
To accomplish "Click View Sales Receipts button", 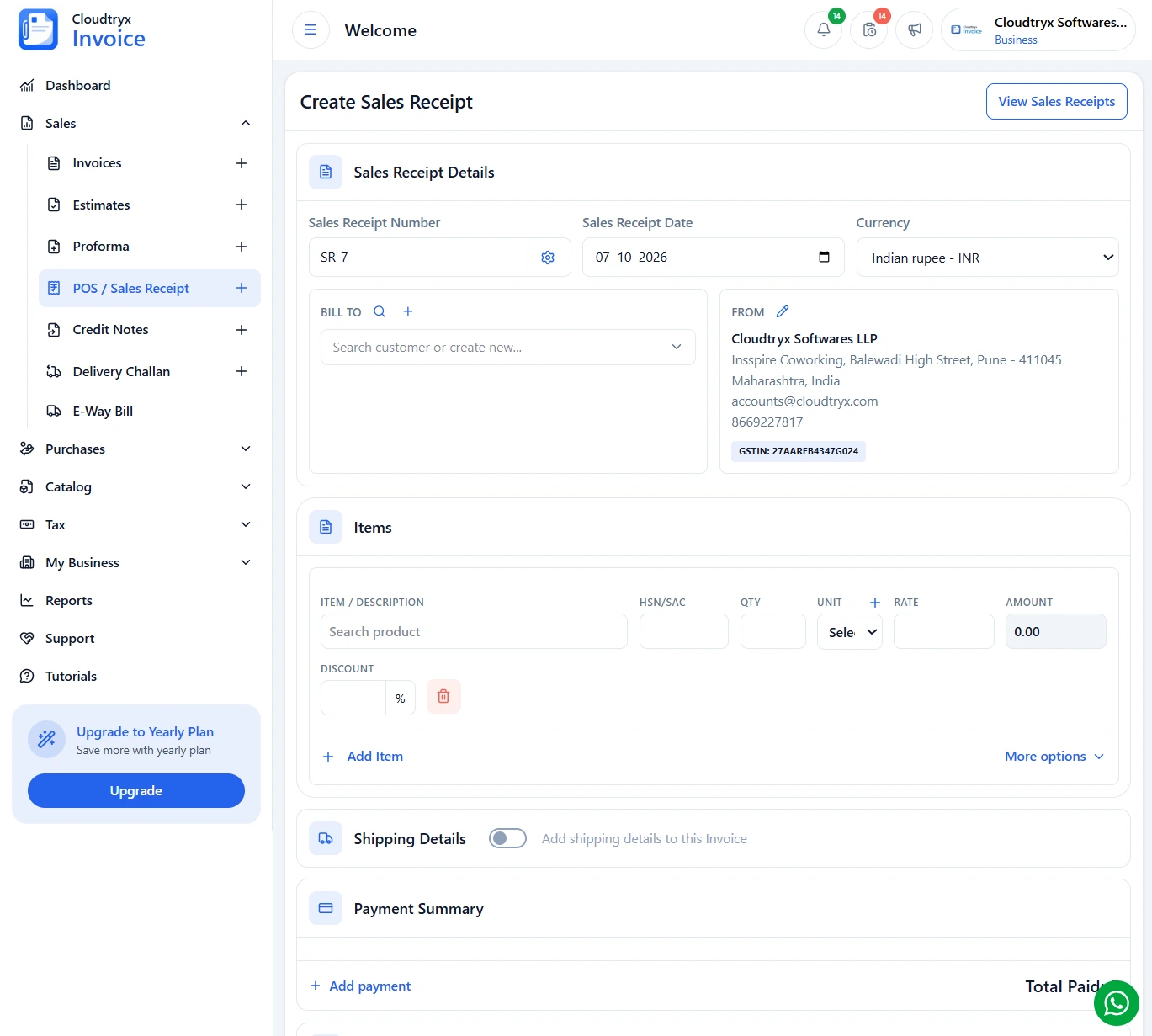I will coord(1056,102).
